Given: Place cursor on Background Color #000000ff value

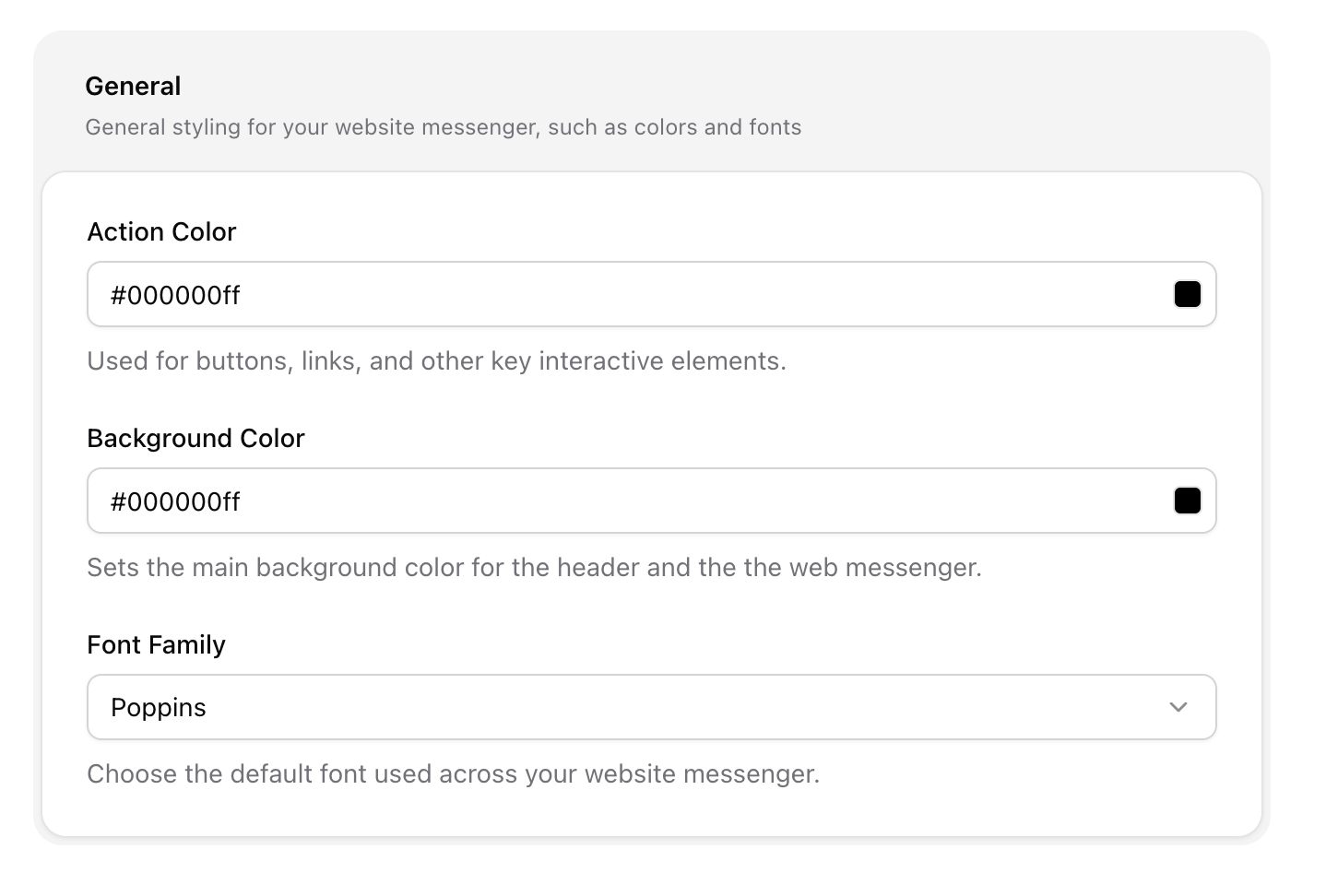Looking at the screenshot, I should click(175, 501).
